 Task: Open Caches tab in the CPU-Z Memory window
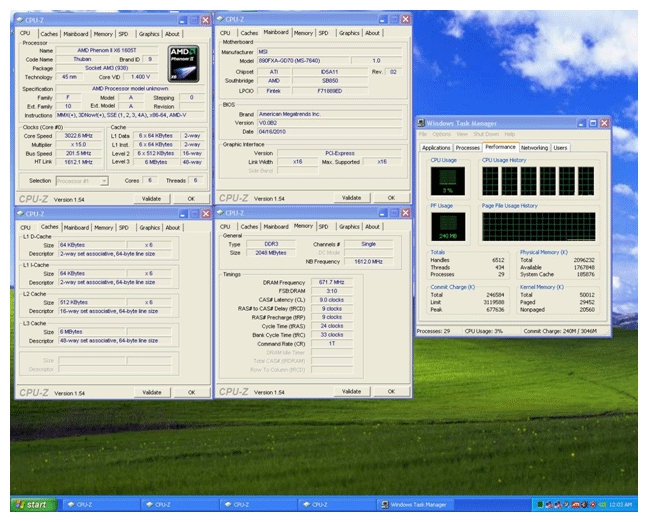(249, 226)
